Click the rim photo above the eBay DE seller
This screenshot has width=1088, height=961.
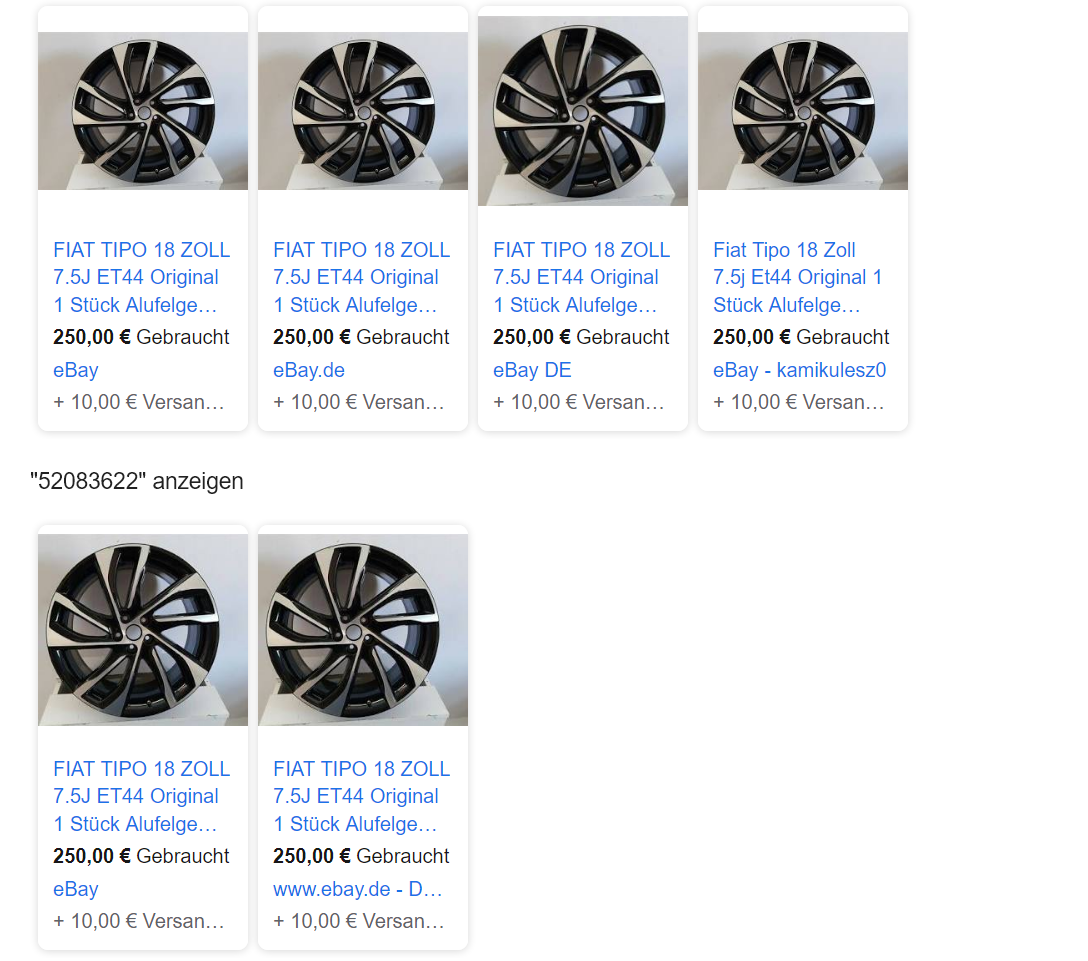tap(582, 111)
